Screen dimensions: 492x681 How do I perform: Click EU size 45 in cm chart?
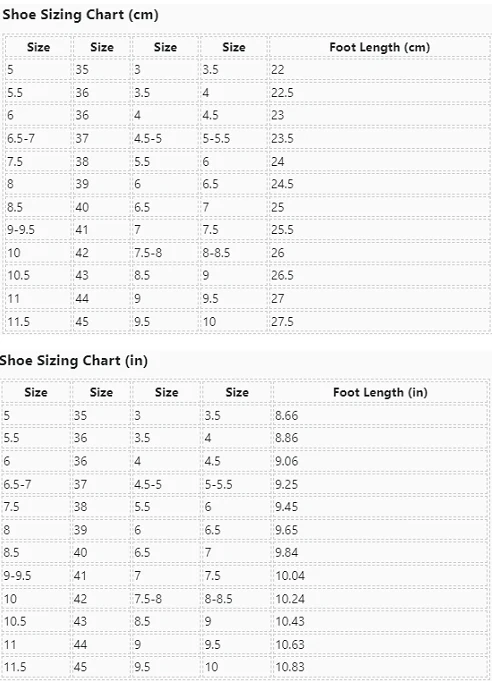[x=82, y=322]
